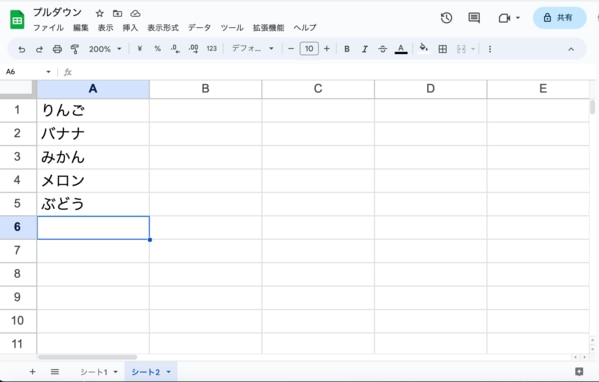This screenshot has height=382, width=599.
Task: Toggle bold formatting
Action: click(x=347, y=49)
